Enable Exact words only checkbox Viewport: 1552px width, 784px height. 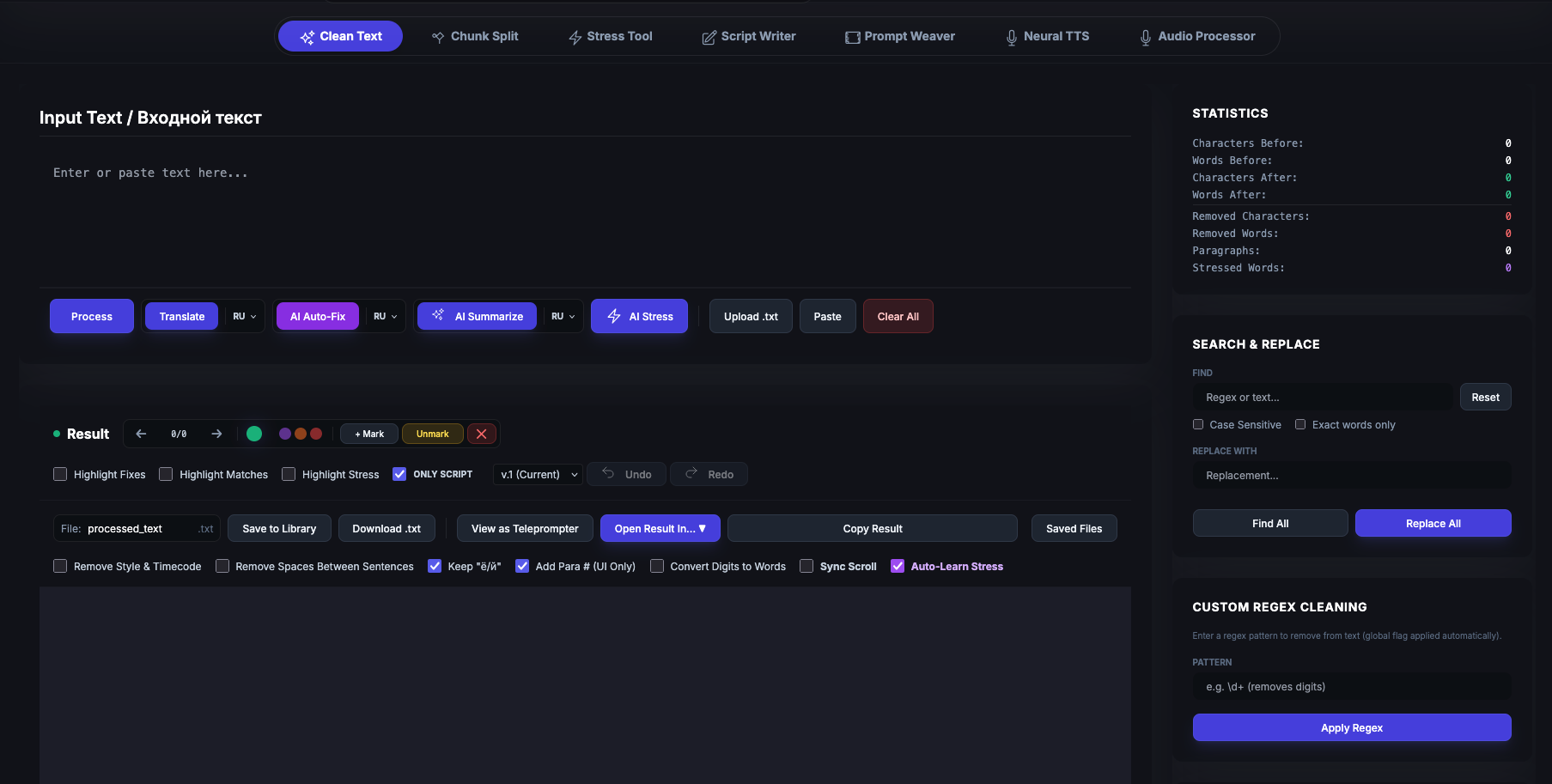coord(1300,424)
